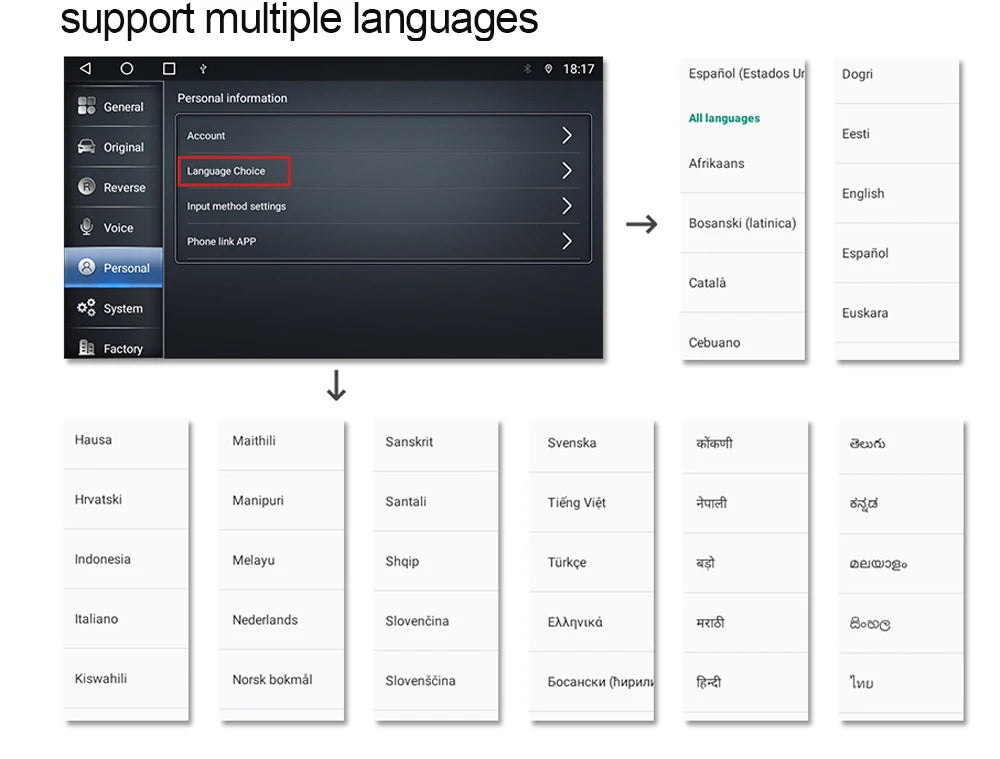This screenshot has width=1000, height=759.
Task: Select Tiếng Việt language
Action: point(591,503)
